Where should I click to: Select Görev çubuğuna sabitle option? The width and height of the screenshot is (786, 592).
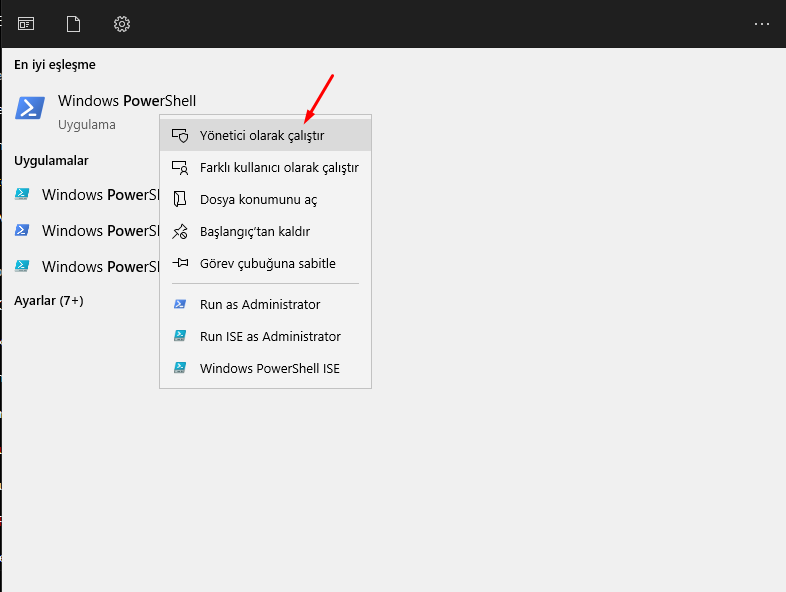(x=266, y=263)
